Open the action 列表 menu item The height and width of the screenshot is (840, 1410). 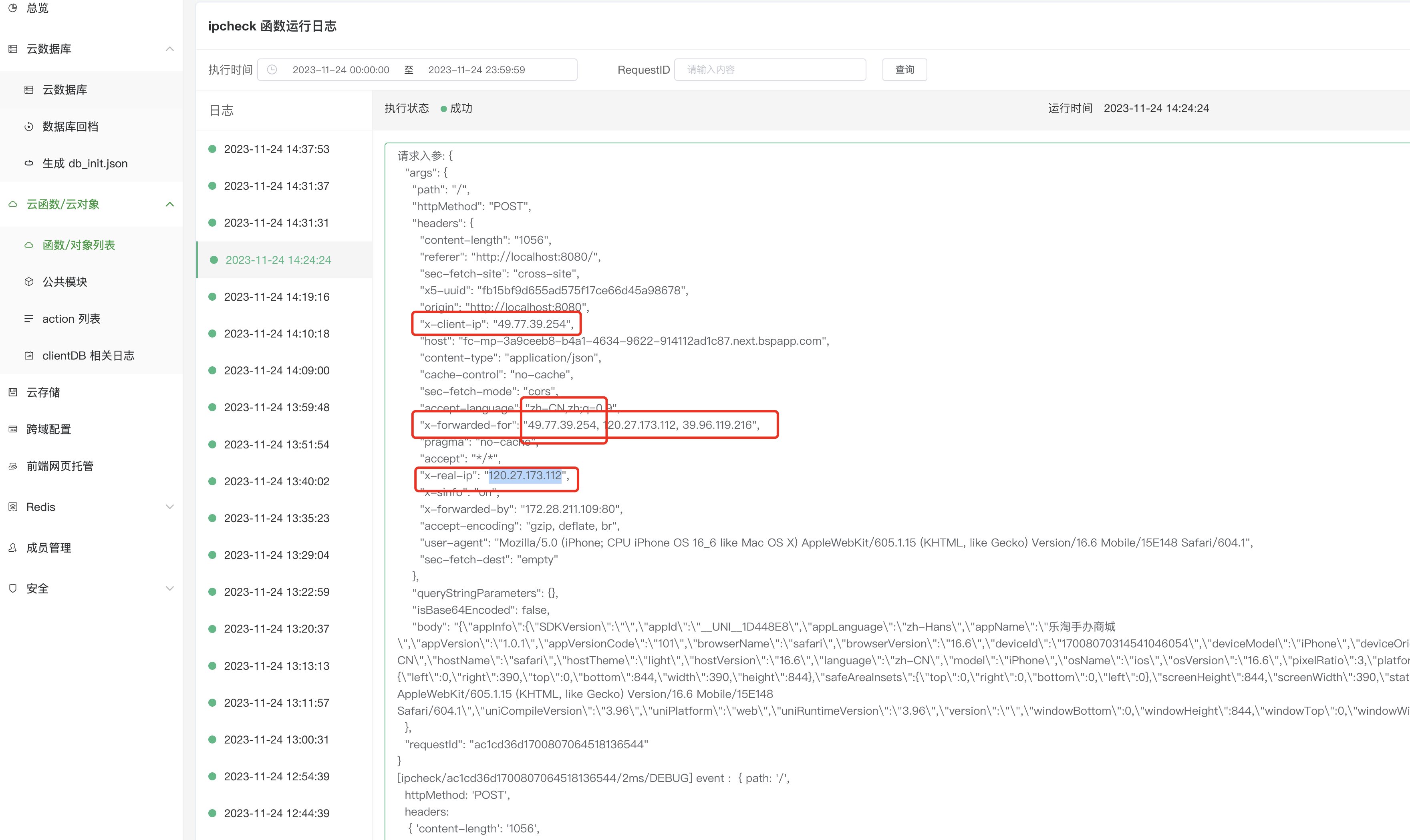(x=71, y=319)
